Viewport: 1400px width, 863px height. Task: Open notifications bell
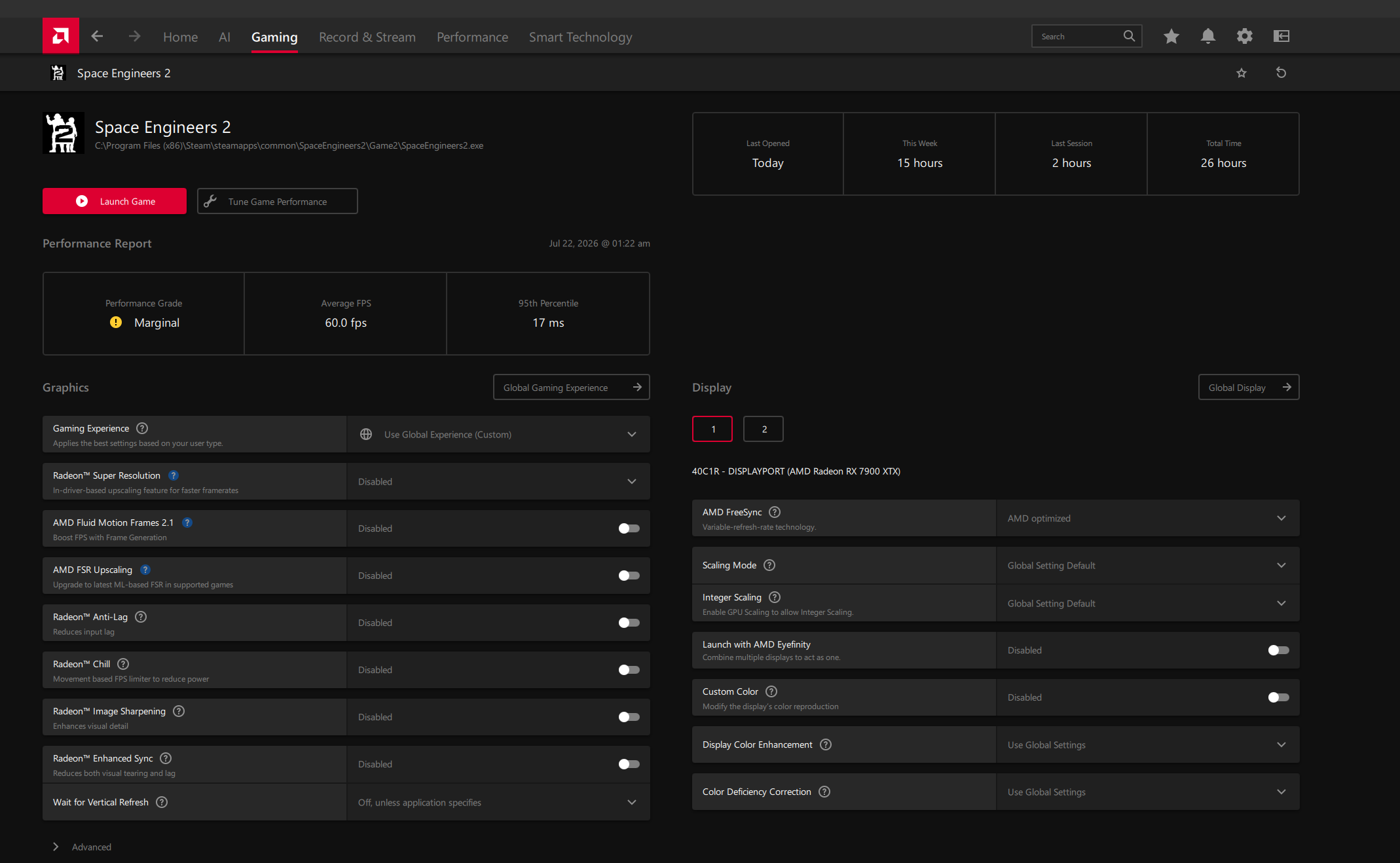[1208, 36]
